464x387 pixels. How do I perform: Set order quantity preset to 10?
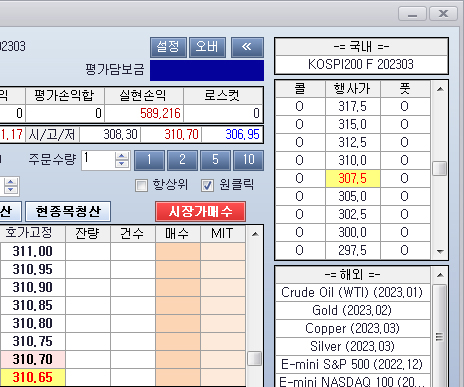(x=248, y=160)
